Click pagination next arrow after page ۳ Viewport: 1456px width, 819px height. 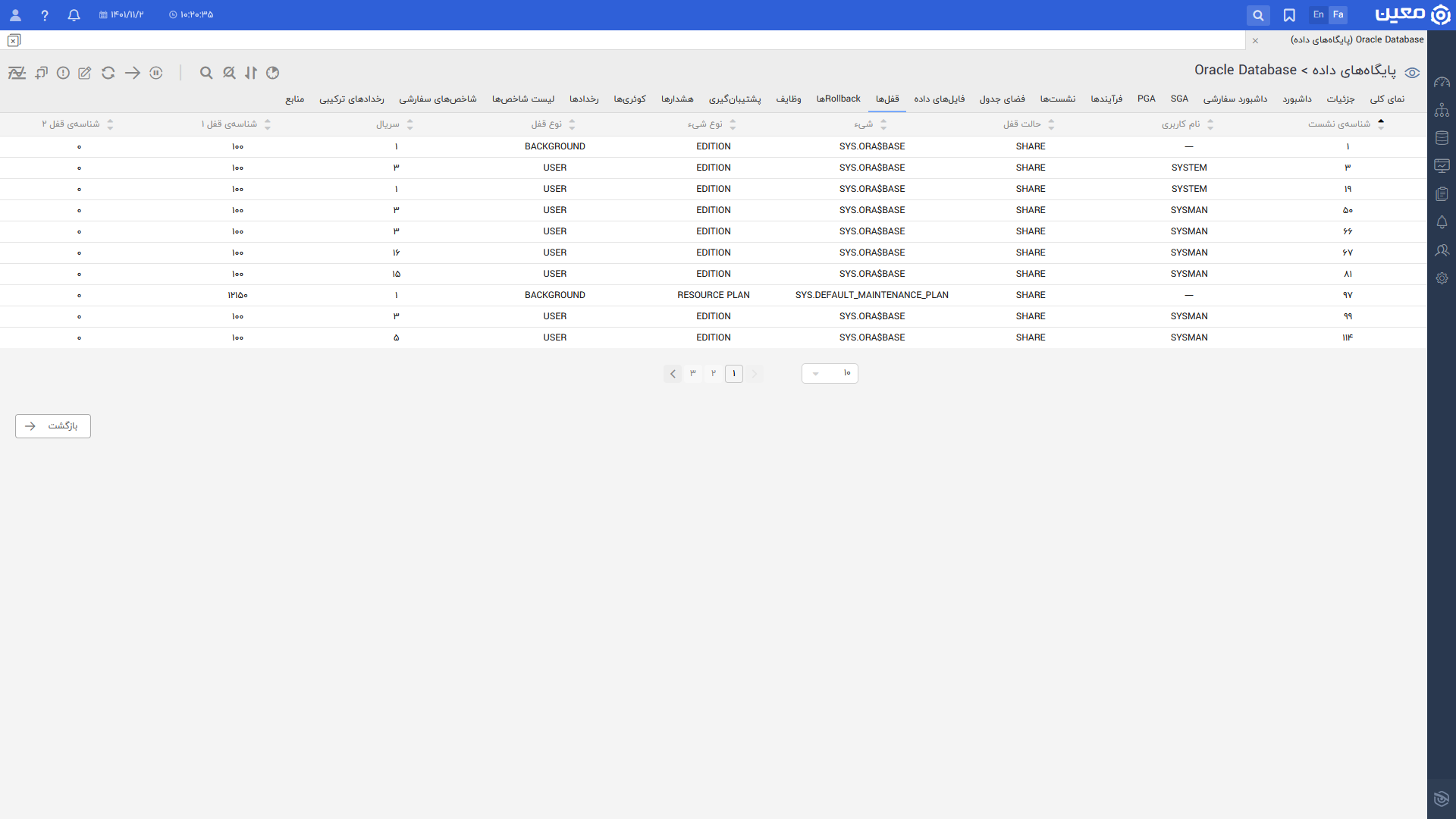tap(673, 374)
